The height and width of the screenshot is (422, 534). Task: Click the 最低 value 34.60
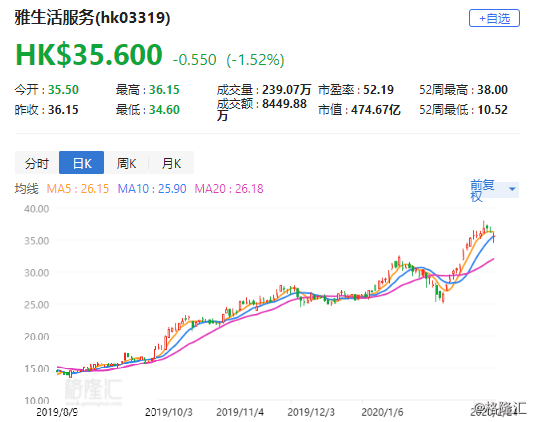(x=164, y=110)
